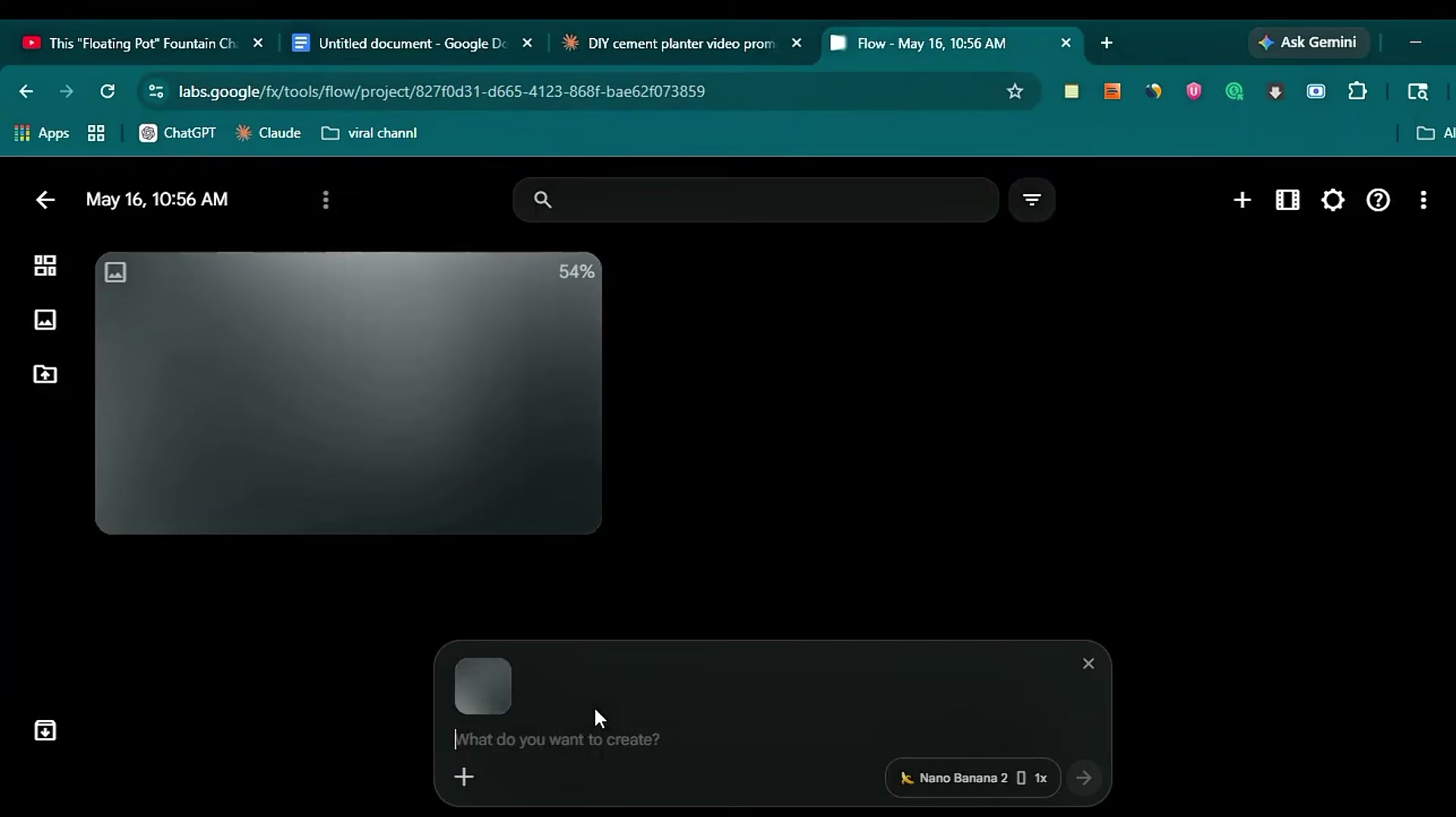The image size is (1456, 817).
Task: Minimize the browser window
Action: click(x=1415, y=42)
